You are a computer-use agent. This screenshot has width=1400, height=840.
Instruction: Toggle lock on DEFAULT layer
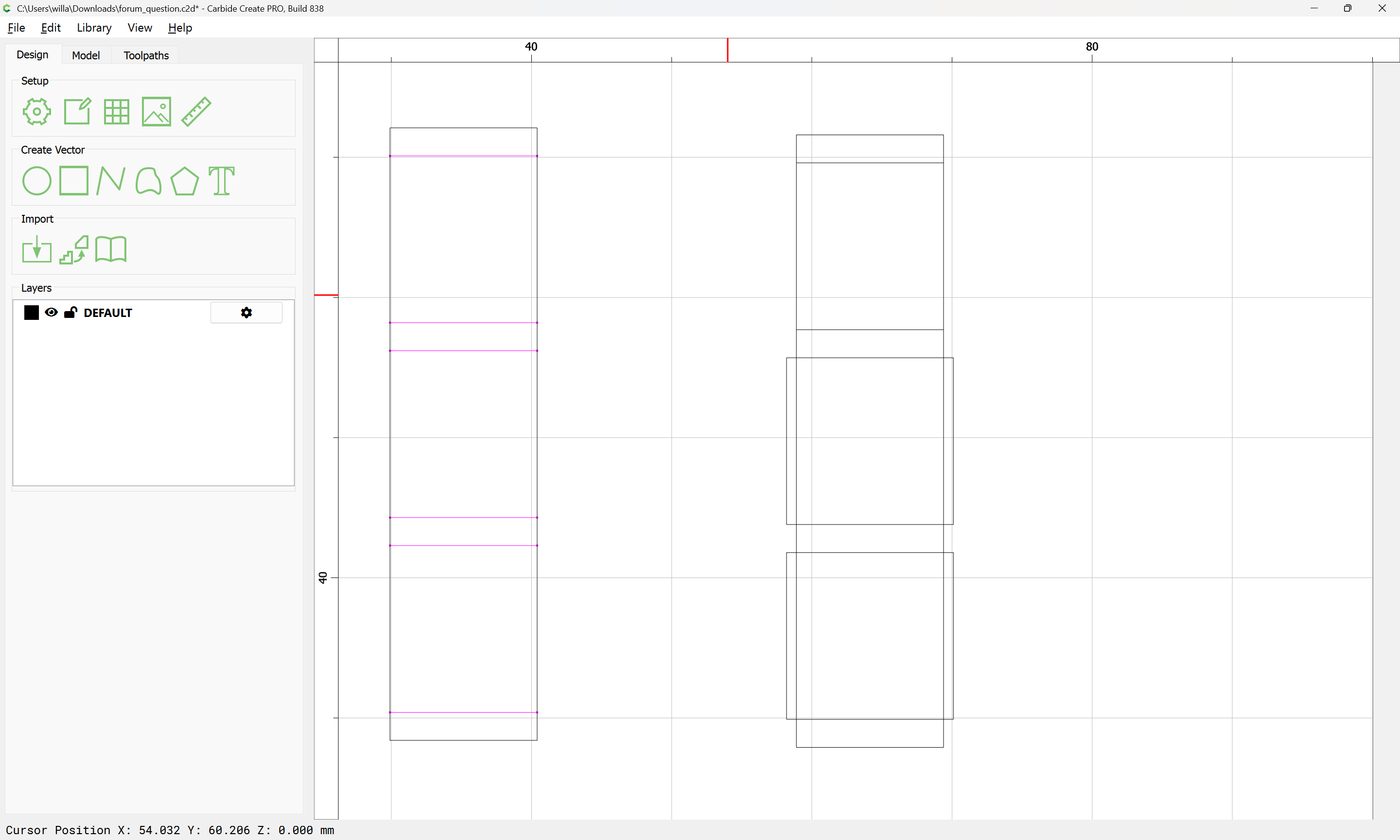(70, 313)
